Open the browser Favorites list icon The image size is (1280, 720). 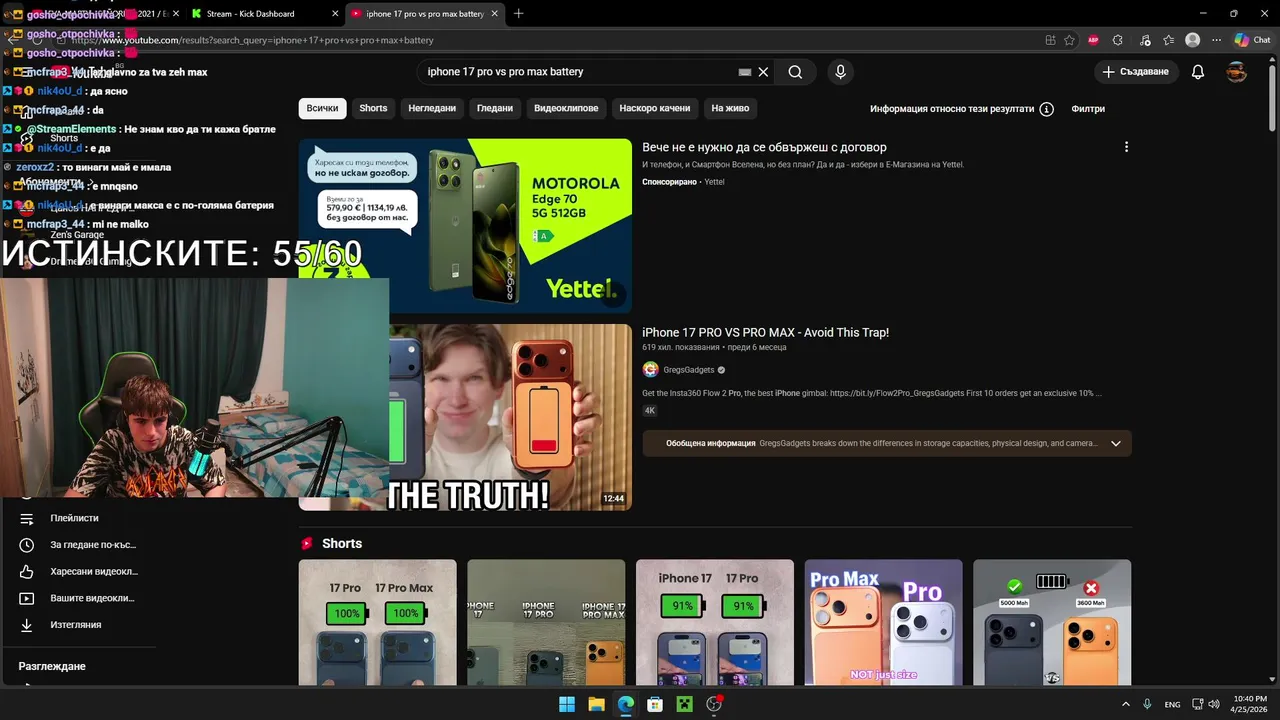[x=1168, y=40]
